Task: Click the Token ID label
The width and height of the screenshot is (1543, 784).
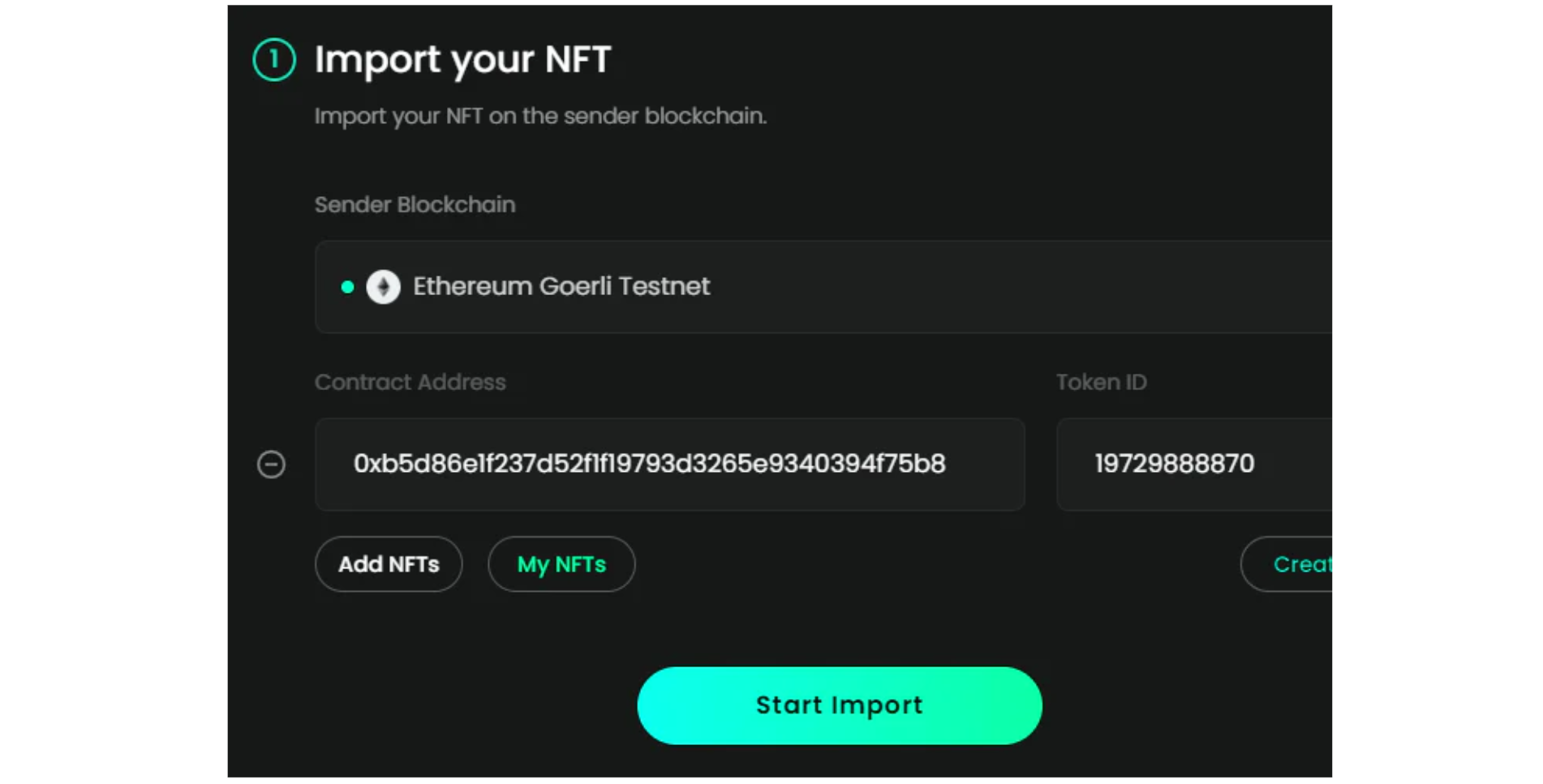Action: 1101,382
